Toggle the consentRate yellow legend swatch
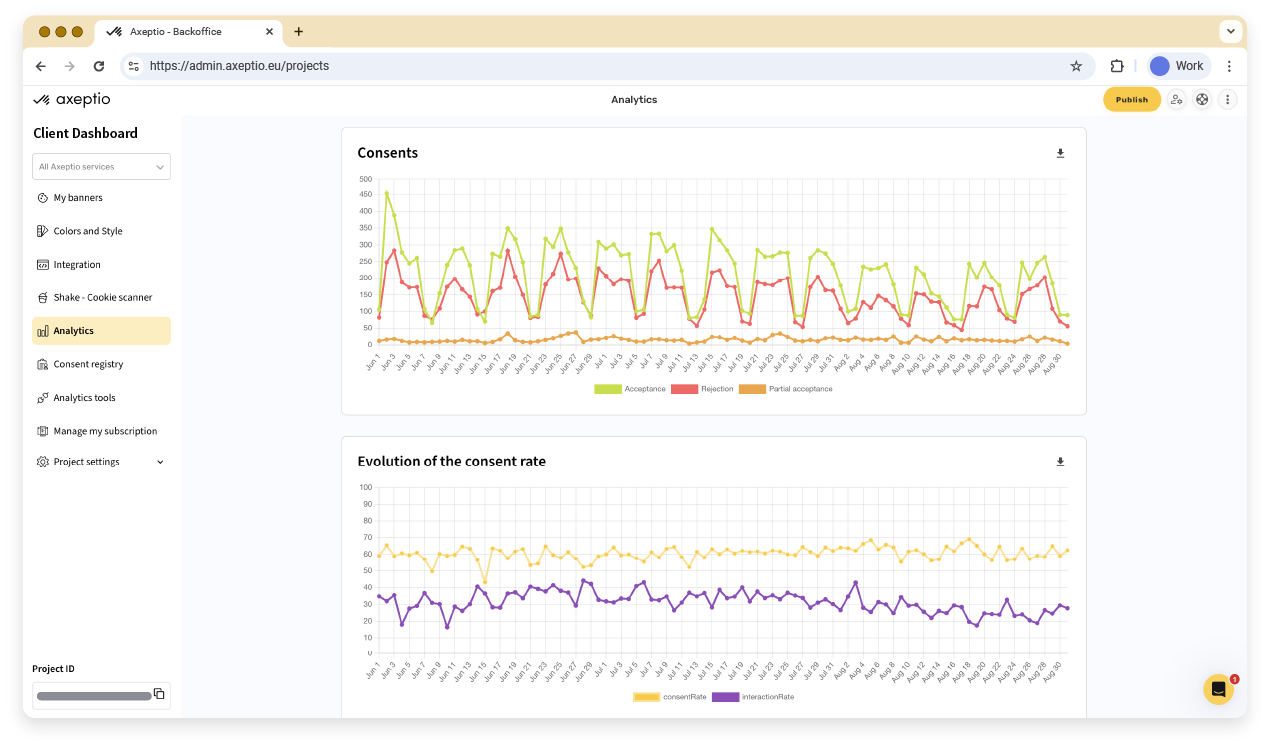This screenshot has width=1270, height=749. pos(647,697)
